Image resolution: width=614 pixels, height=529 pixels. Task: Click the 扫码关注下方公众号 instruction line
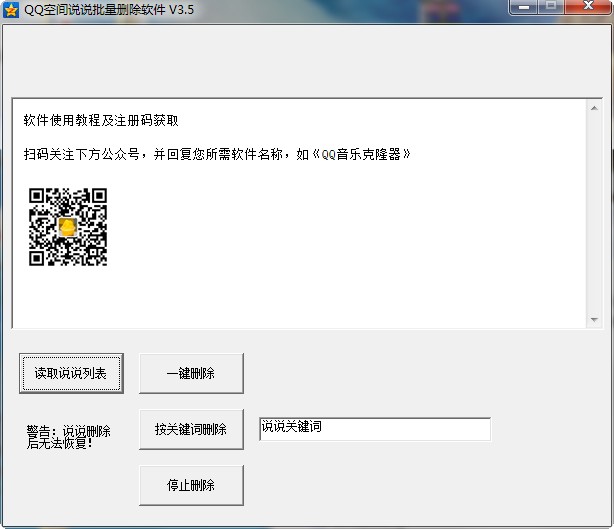pos(150,154)
